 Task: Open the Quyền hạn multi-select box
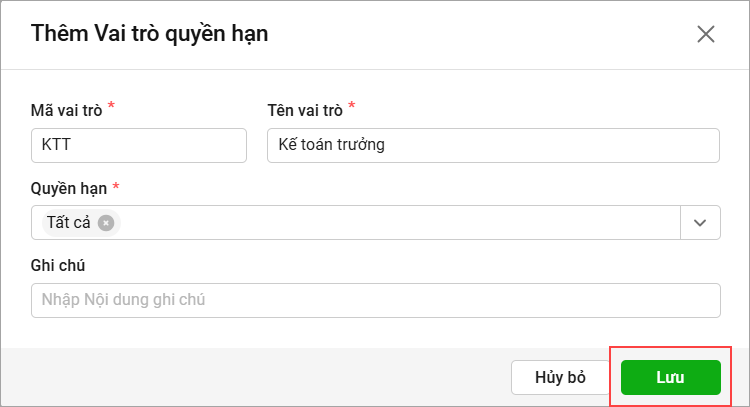coord(355,223)
